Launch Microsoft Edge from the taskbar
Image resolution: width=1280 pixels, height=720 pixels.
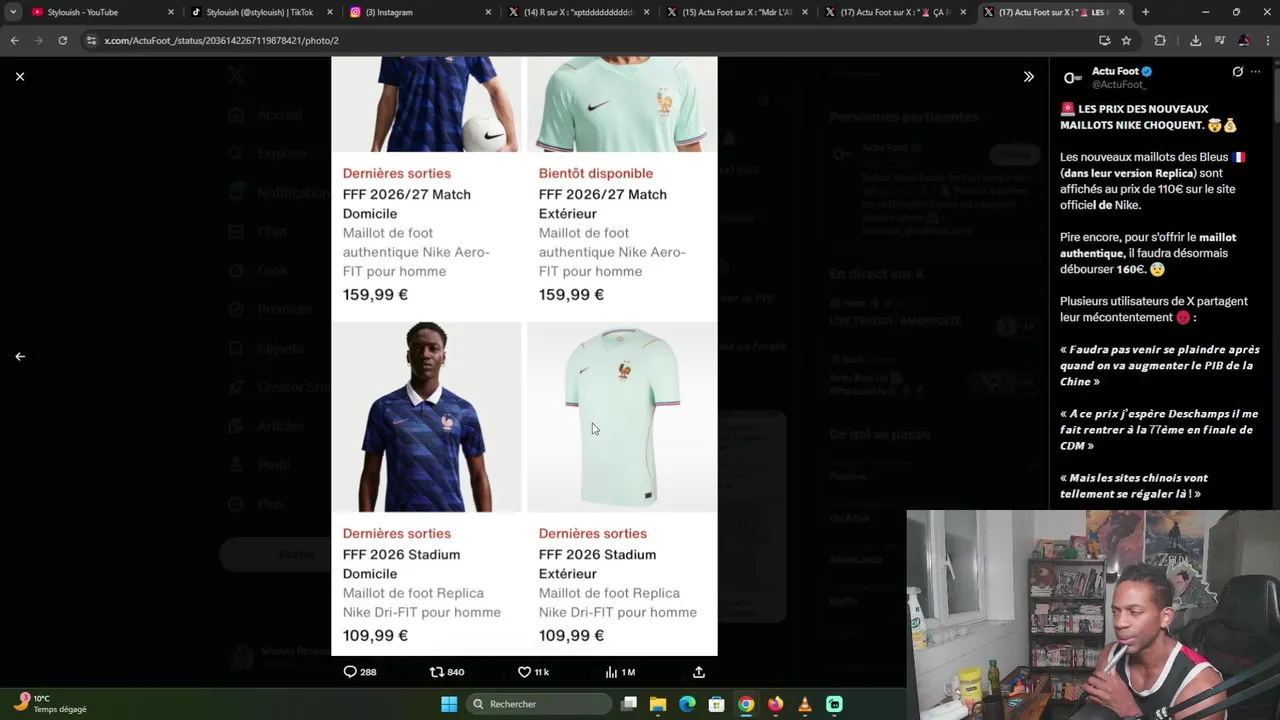click(687, 704)
